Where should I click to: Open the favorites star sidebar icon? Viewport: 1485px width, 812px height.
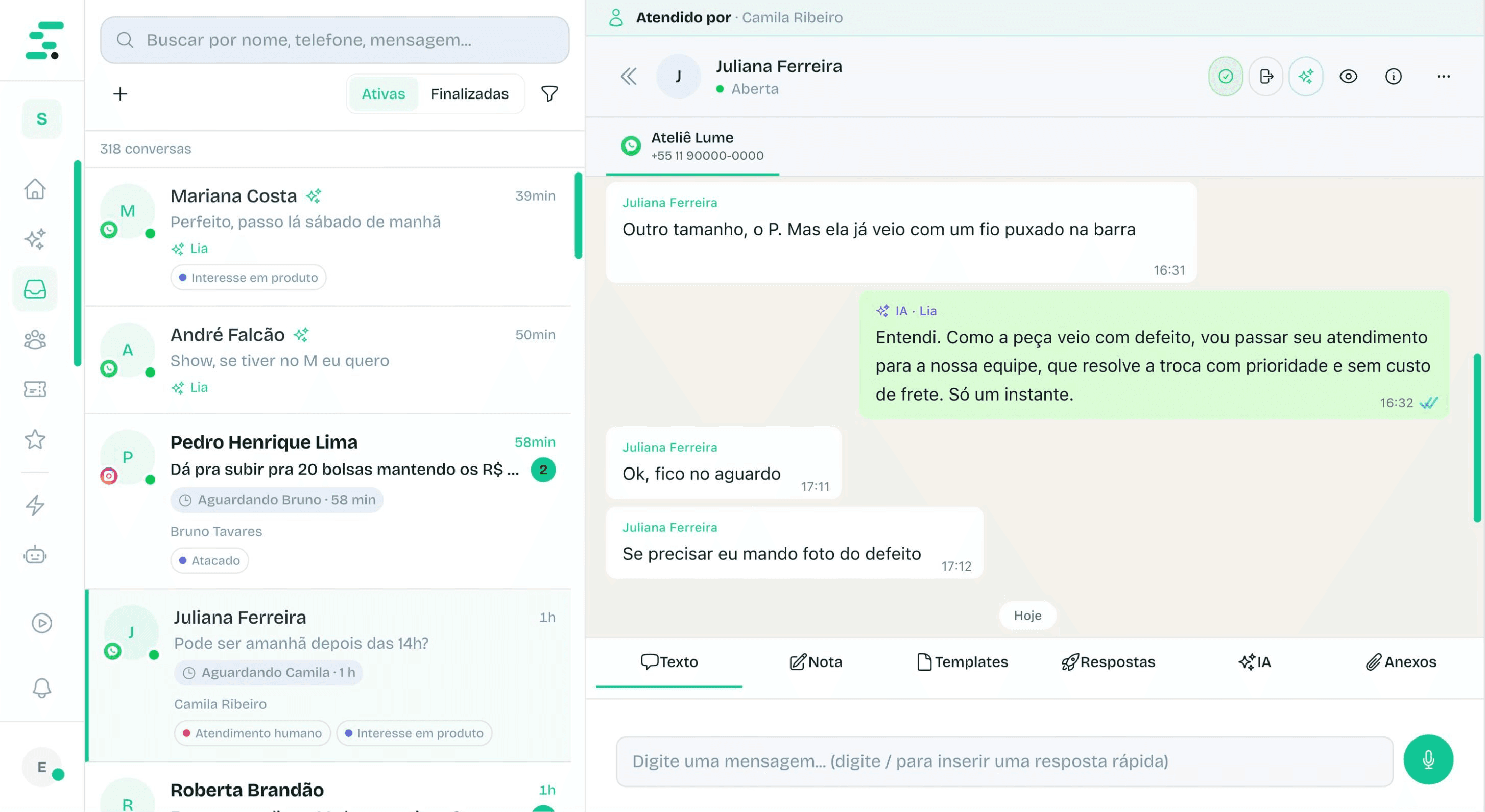[35, 440]
